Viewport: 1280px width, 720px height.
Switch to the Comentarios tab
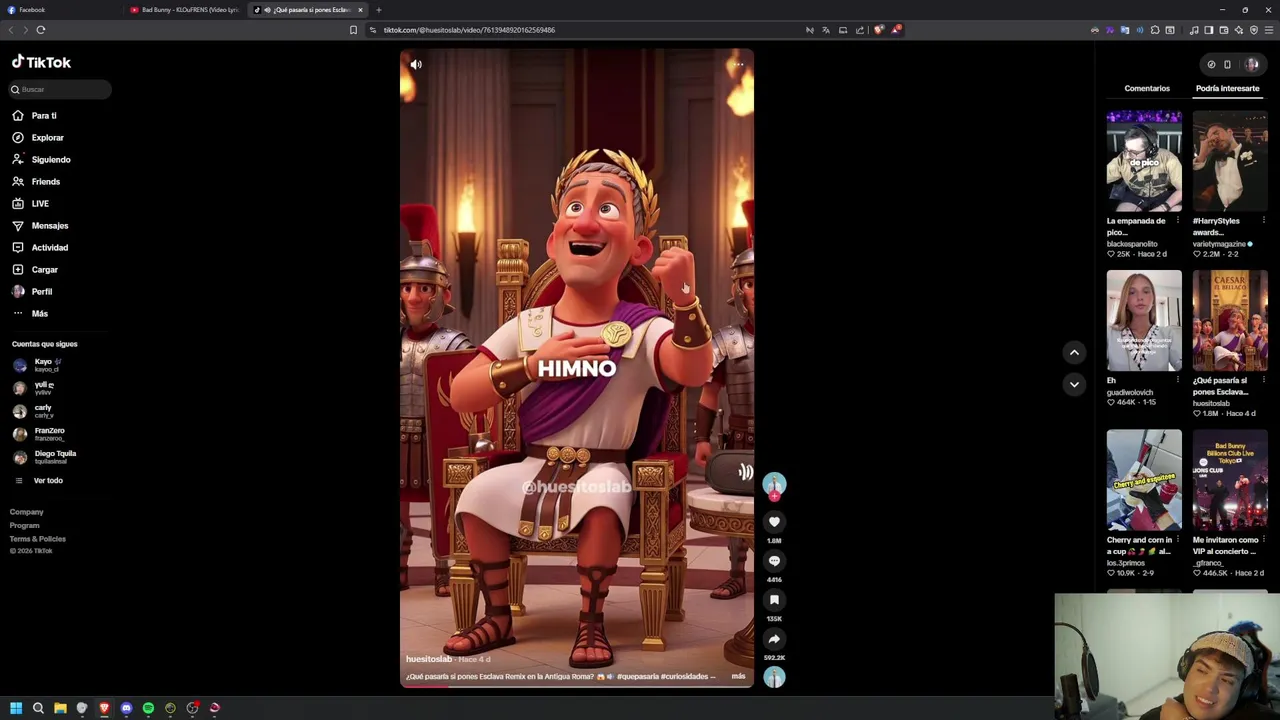coord(1147,89)
